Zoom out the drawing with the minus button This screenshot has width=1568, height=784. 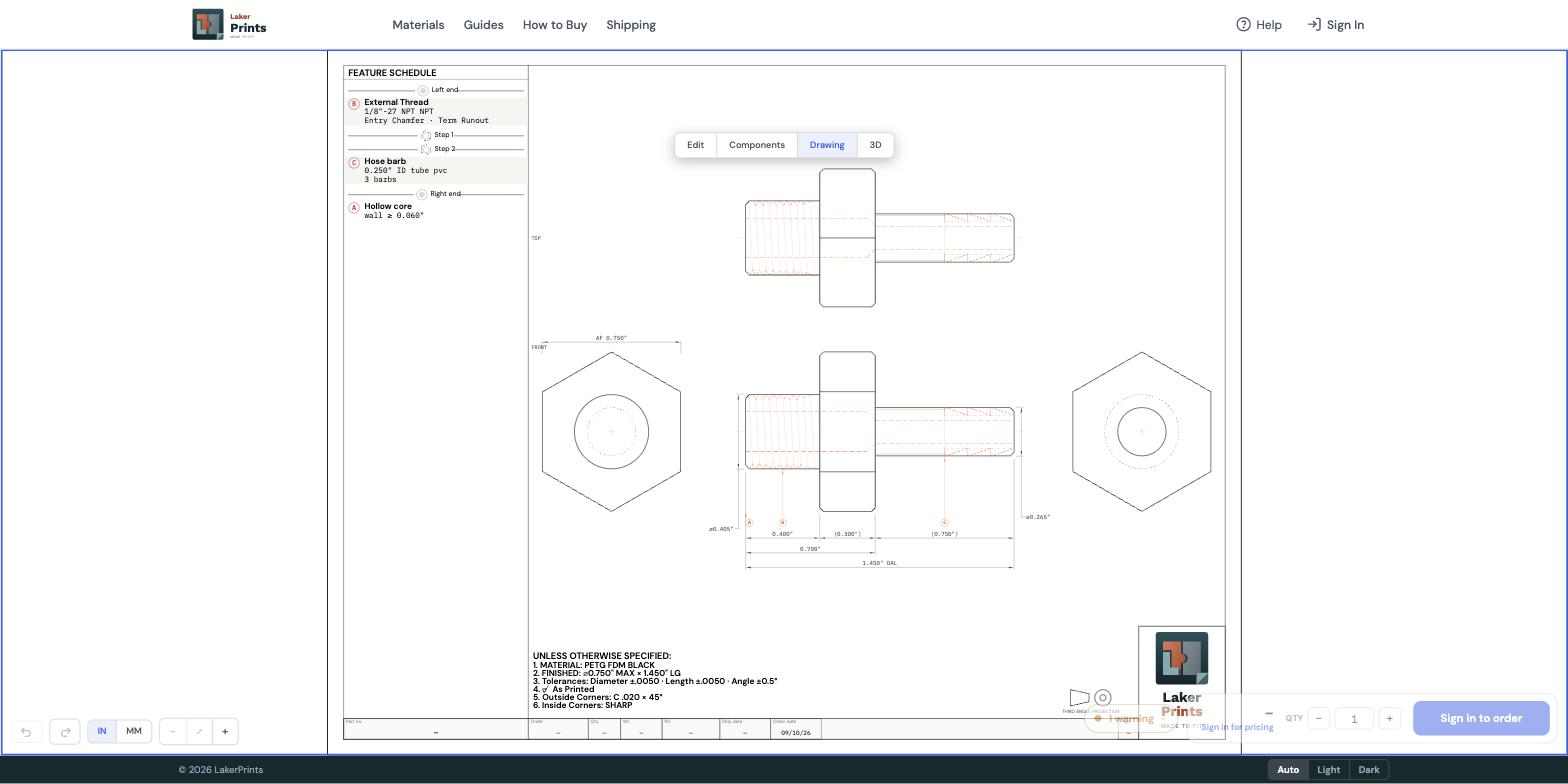click(x=173, y=732)
